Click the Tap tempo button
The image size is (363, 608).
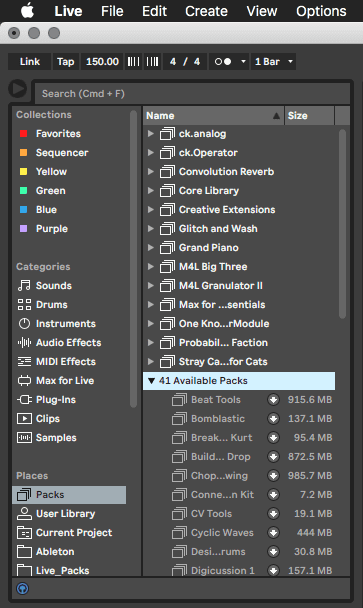66,62
